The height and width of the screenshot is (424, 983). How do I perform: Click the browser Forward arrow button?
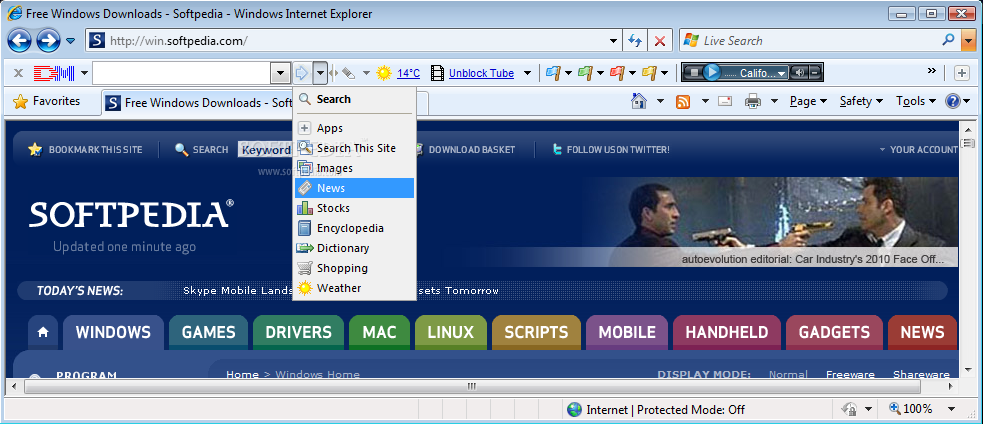[48, 41]
